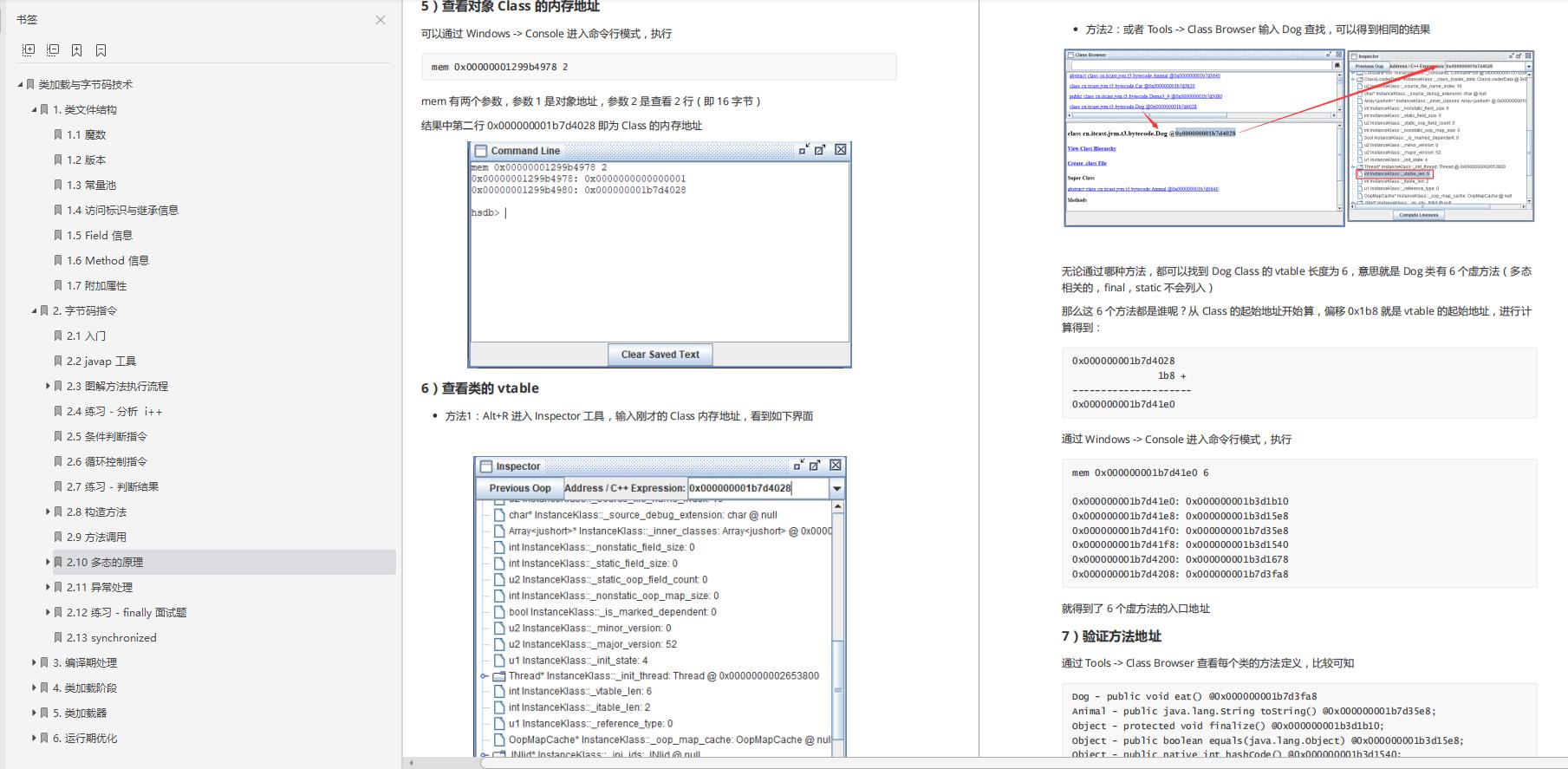Click the Command Line image's maximize icon
The height and width of the screenshot is (769, 1568).
tap(820, 150)
